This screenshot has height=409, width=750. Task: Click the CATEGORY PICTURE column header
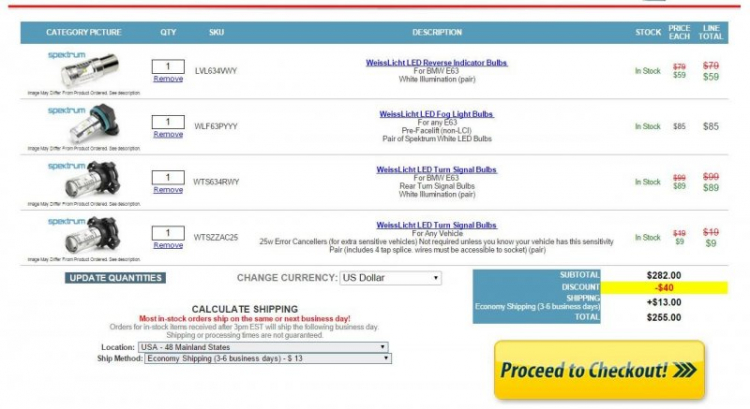[x=84, y=33]
